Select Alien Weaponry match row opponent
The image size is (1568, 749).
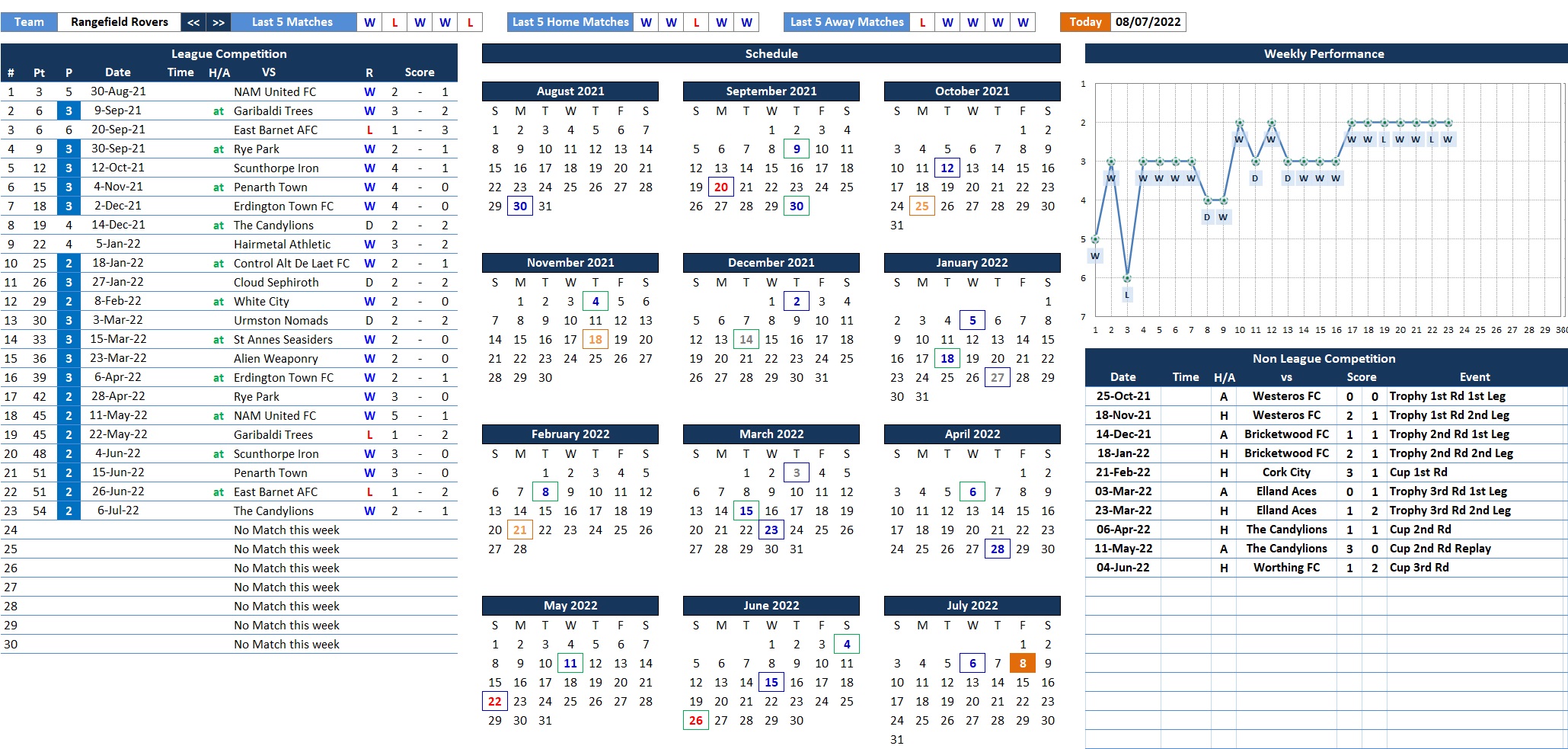276,358
